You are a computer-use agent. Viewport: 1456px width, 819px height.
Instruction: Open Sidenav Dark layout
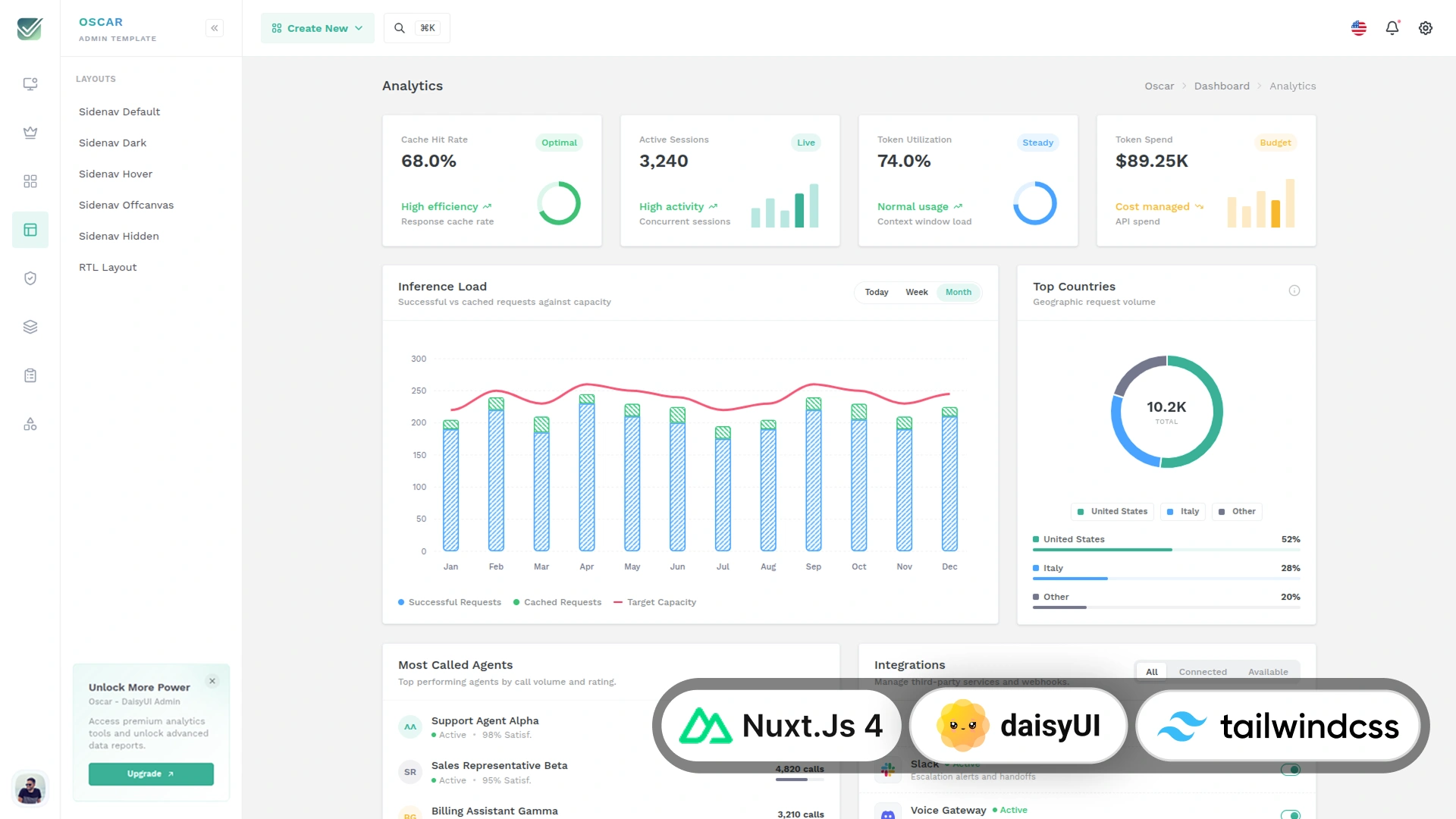point(113,143)
